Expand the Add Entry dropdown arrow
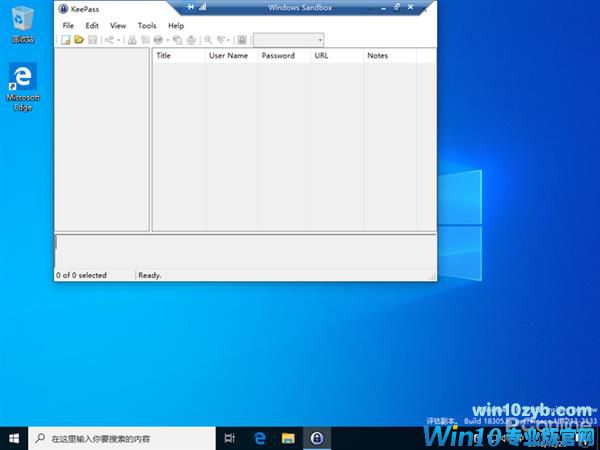 118,40
